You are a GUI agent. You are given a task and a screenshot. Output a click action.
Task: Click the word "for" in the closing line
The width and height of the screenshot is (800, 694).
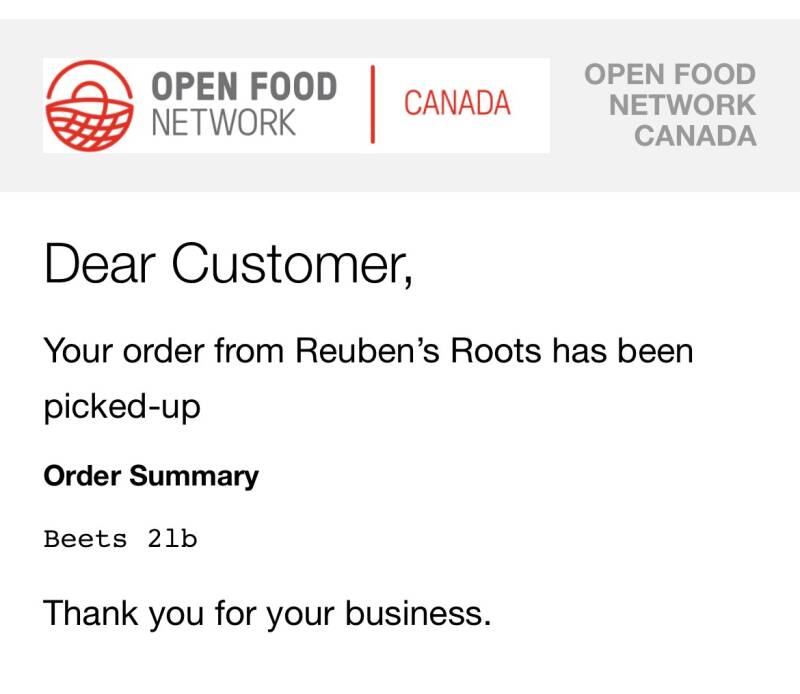point(235,613)
